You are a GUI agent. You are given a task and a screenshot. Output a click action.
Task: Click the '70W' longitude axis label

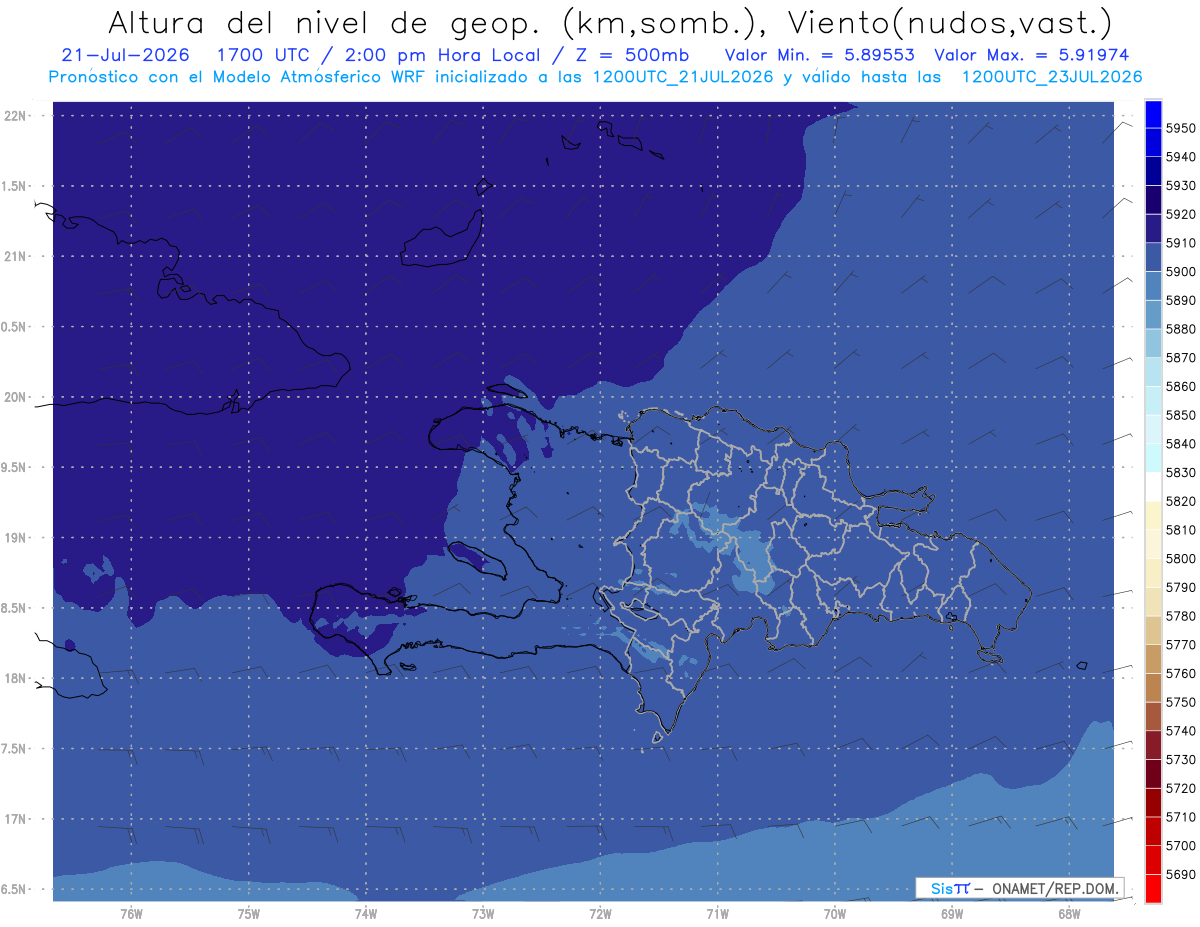point(835,913)
